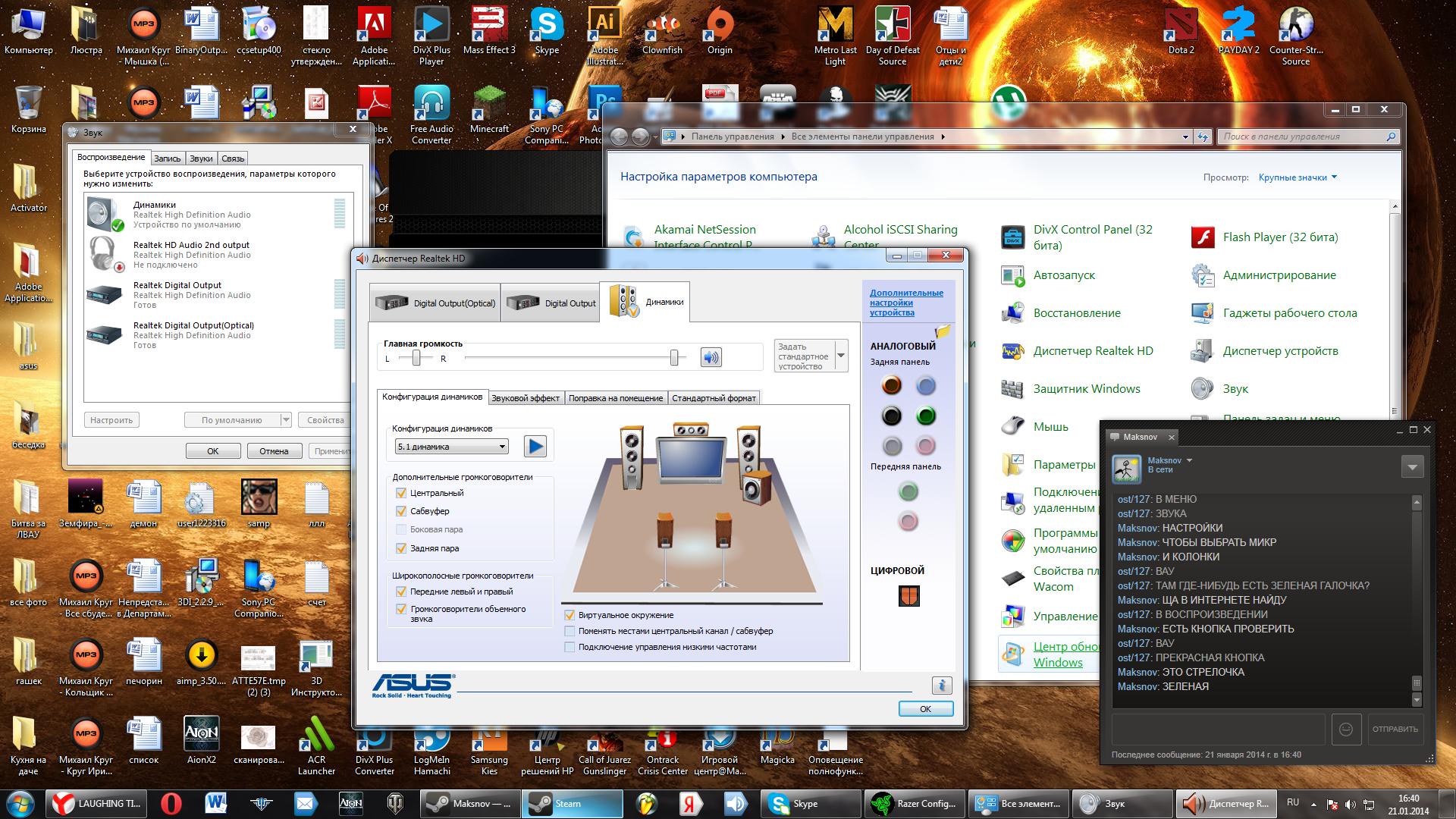Toggle Передние левый и правый checkbox
Viewport: 1456px width, 819px height.
(401, 591)
